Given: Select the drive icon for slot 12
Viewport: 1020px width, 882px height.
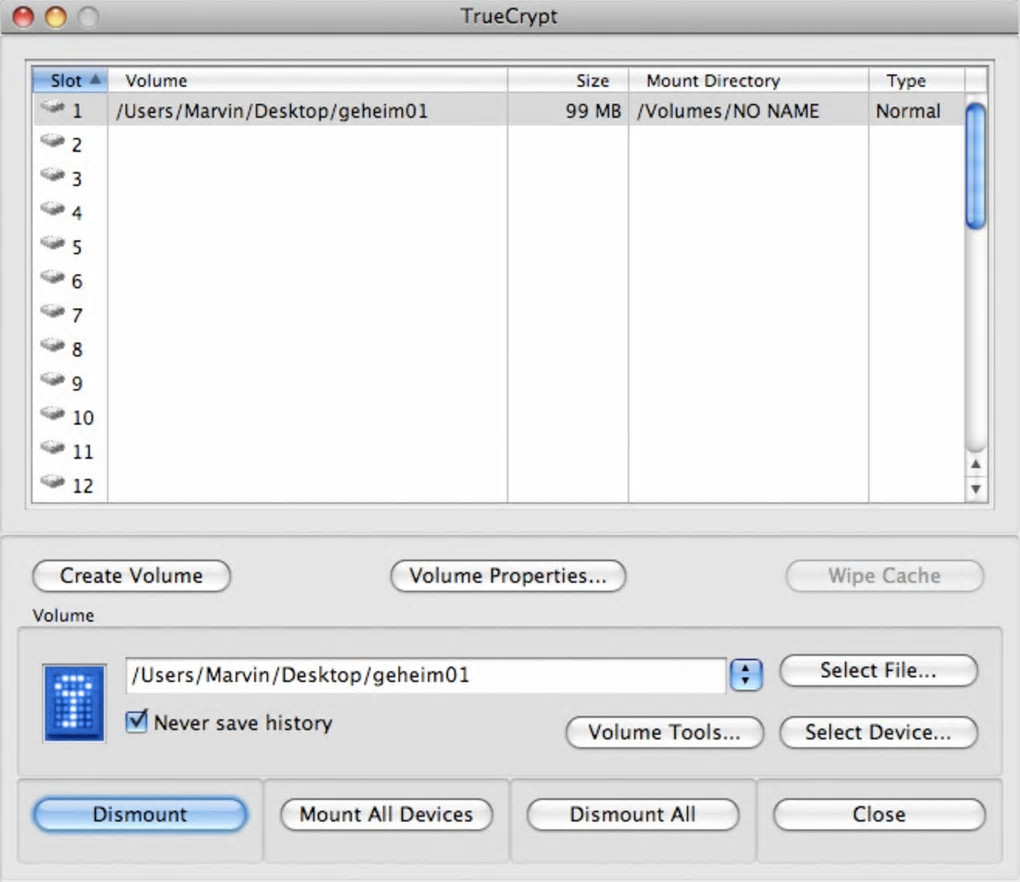Looking at the screenshot, I should (52, 482).
